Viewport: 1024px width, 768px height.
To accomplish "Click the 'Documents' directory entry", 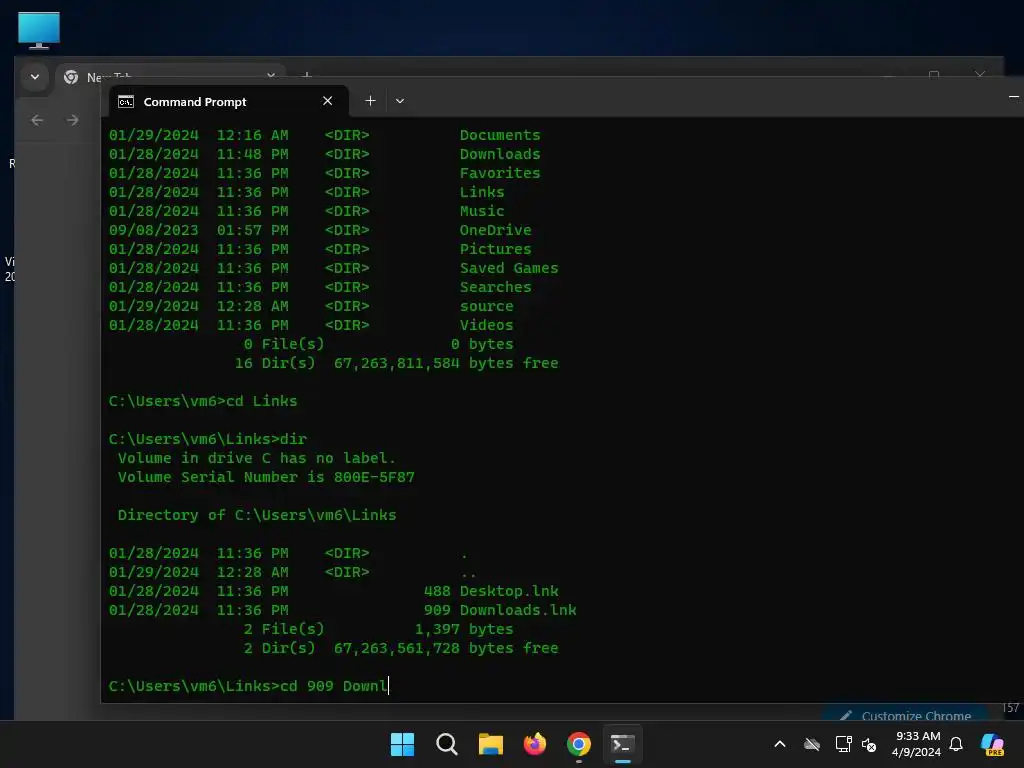I will (x=500, y=135).
